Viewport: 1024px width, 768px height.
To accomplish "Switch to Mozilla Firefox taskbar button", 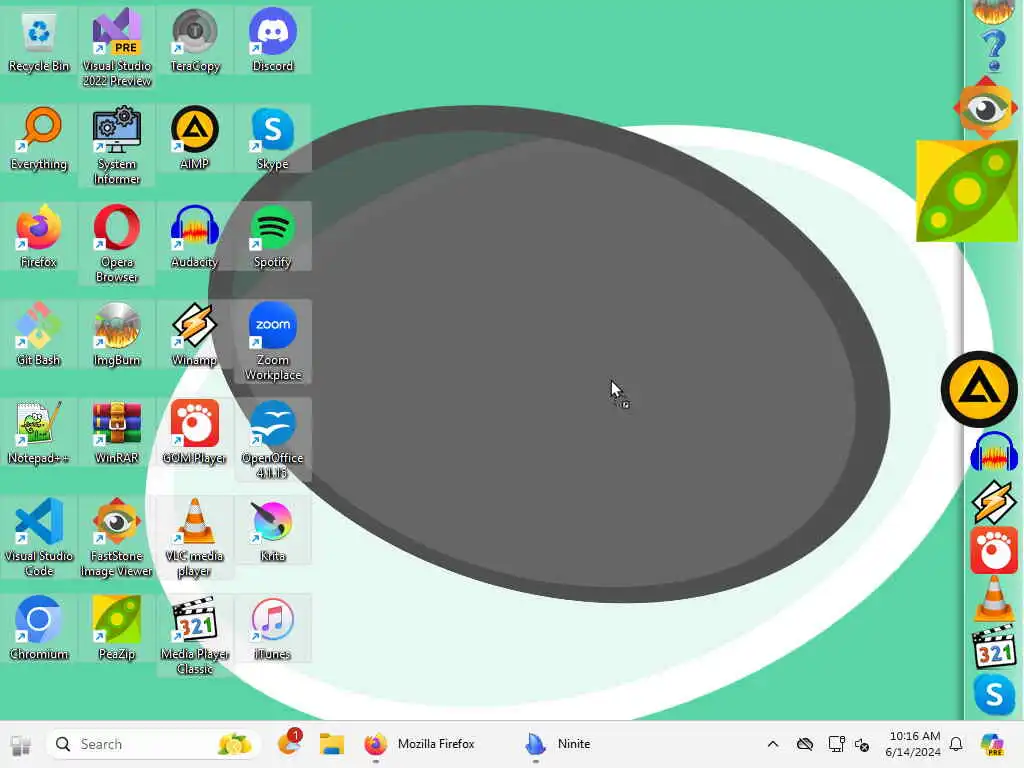I will [421, 744].
